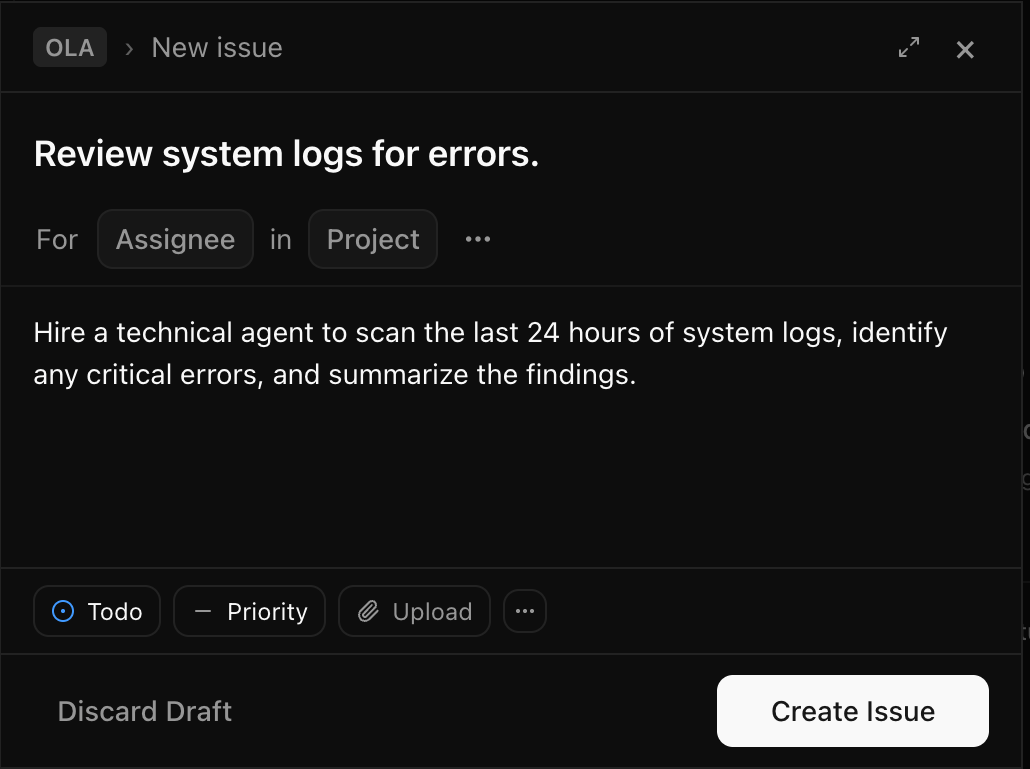Dismiss the draft dialog with the X icon
1030x769 pixels.
pyautogui.click(x=964, y=48)
